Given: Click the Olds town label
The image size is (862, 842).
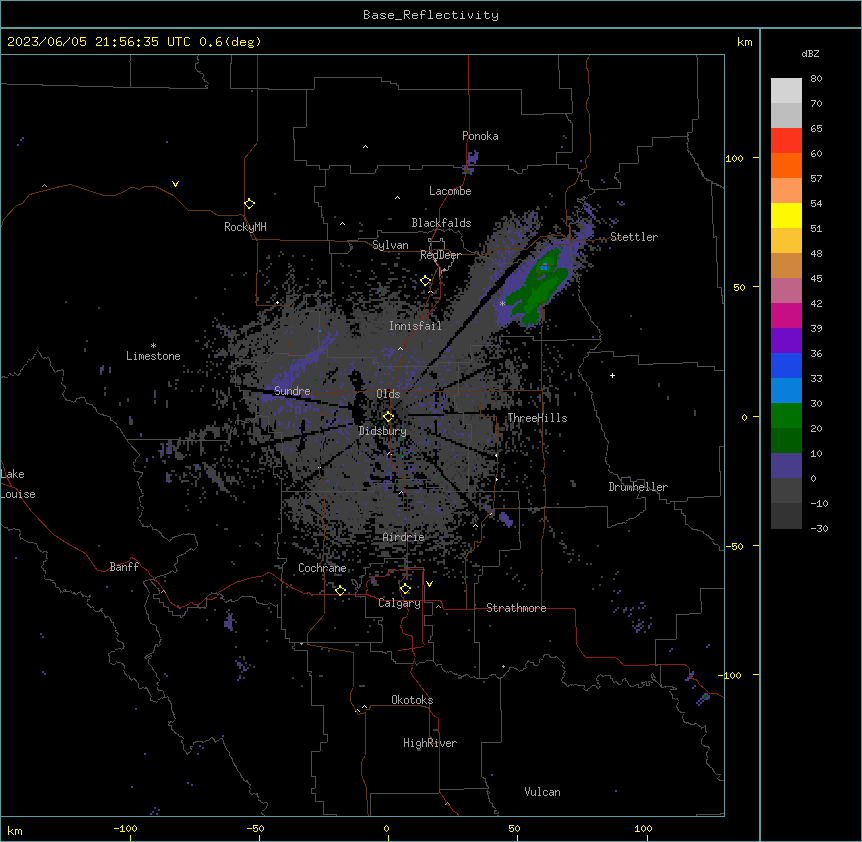Looking at the screenshot, I should coord(388,394).
